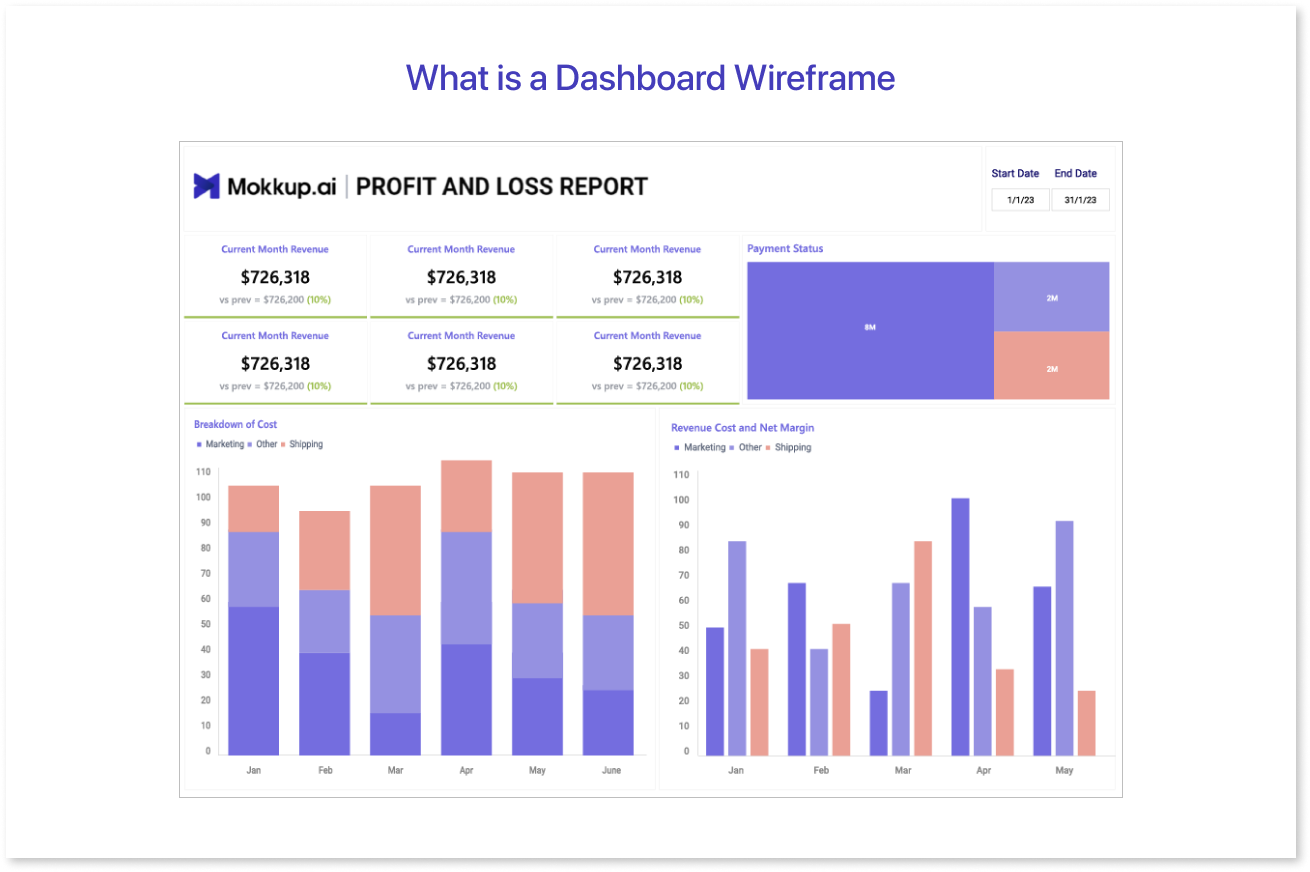The image size is (1310, 872).
Task: Click the Apr label under Breakdown of Cost
Action: [466, 770]
